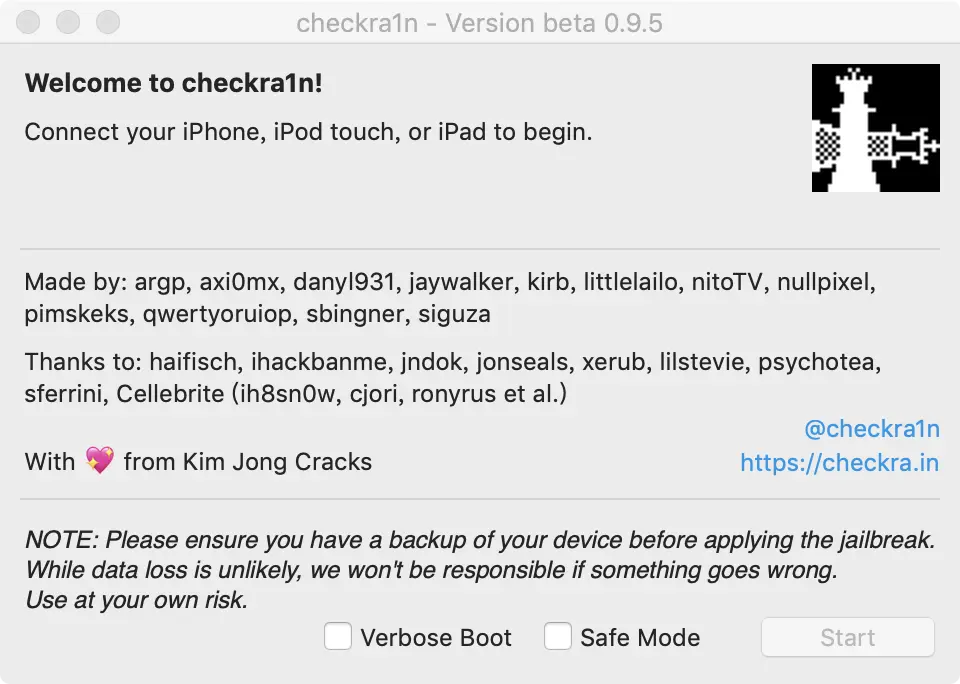Screen dimensions: 960x684
Task: Enable the Verbose Boot checkbox
Action: (338, 636)
